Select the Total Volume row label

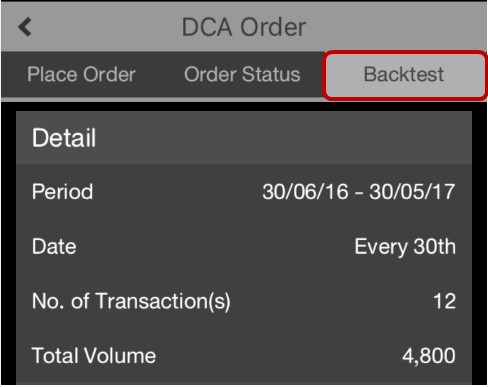click(x=94, y=356)
